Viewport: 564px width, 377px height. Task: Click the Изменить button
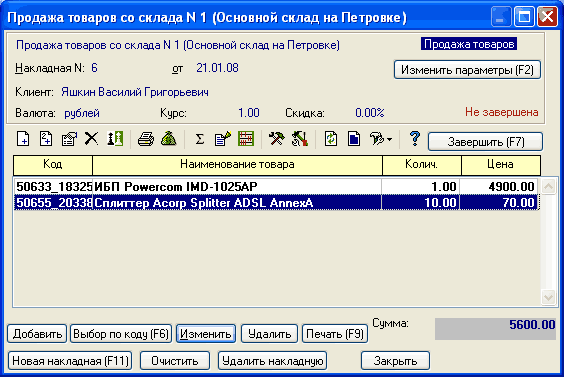click(x=206, y=334)
